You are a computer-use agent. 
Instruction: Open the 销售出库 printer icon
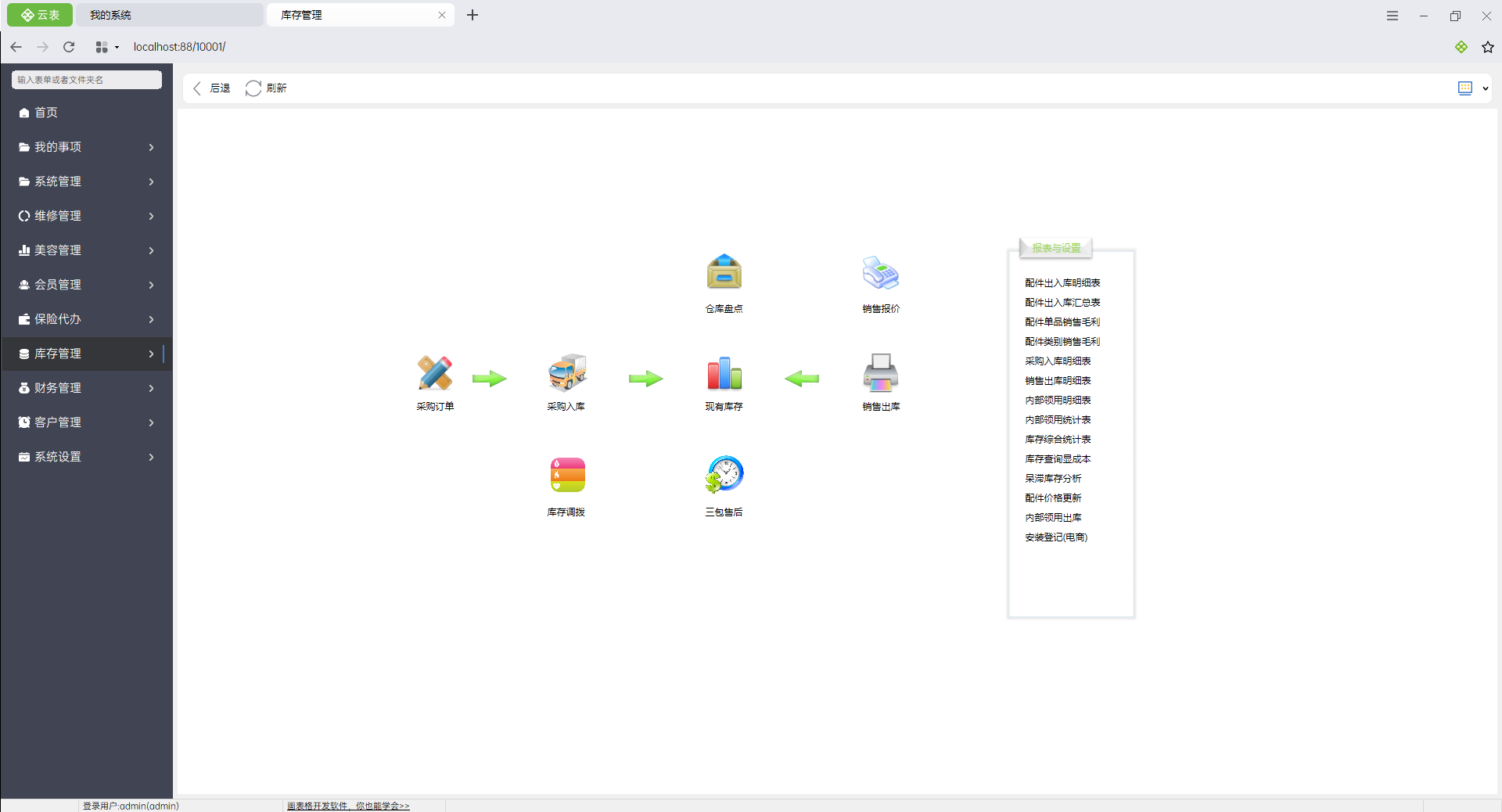pos(881,373)
